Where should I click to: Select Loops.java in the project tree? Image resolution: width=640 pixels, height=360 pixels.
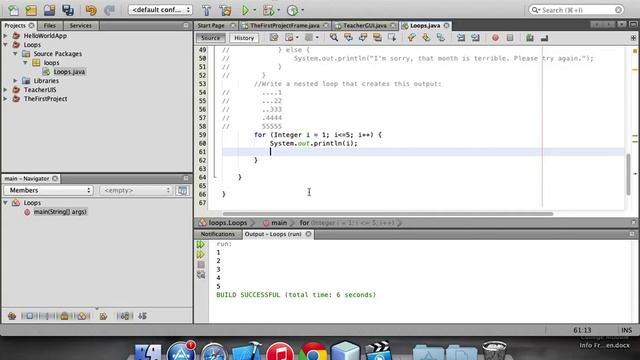(69, 72)
